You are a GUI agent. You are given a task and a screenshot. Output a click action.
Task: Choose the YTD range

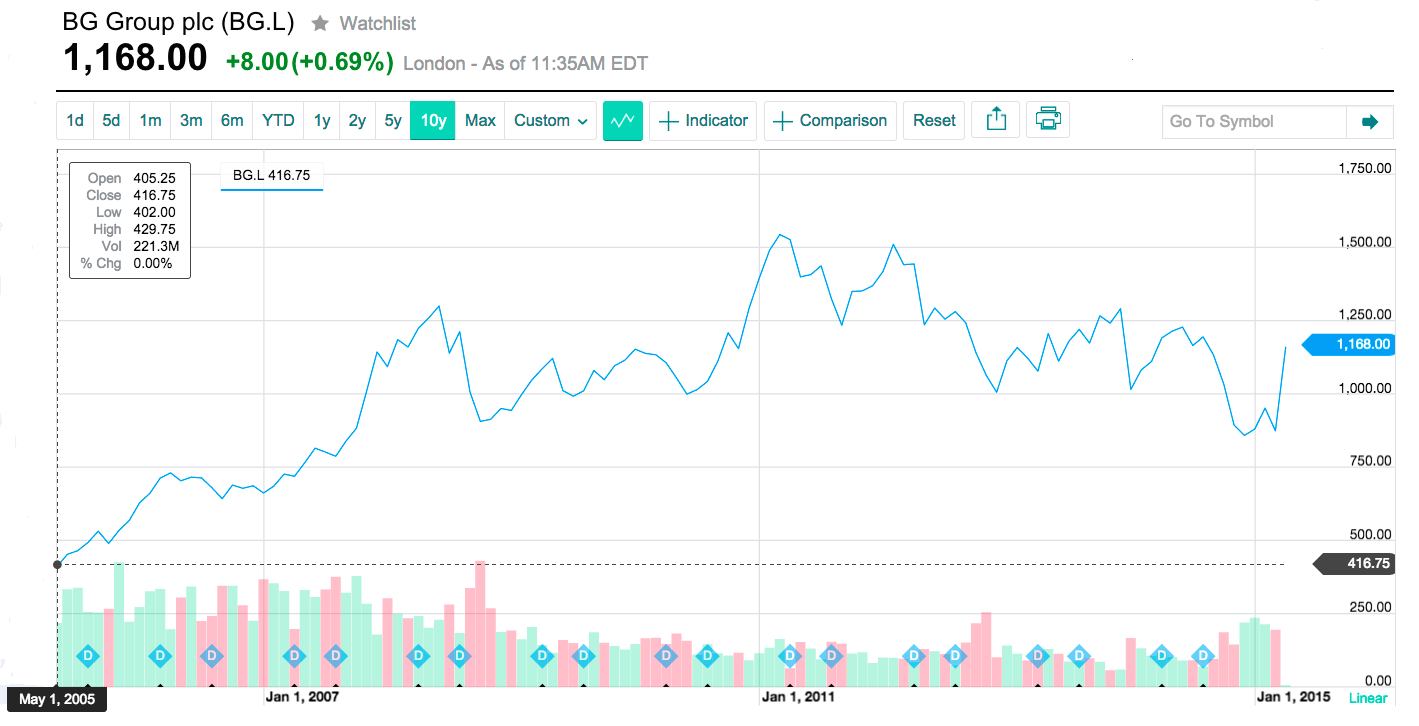pos(278,121)
